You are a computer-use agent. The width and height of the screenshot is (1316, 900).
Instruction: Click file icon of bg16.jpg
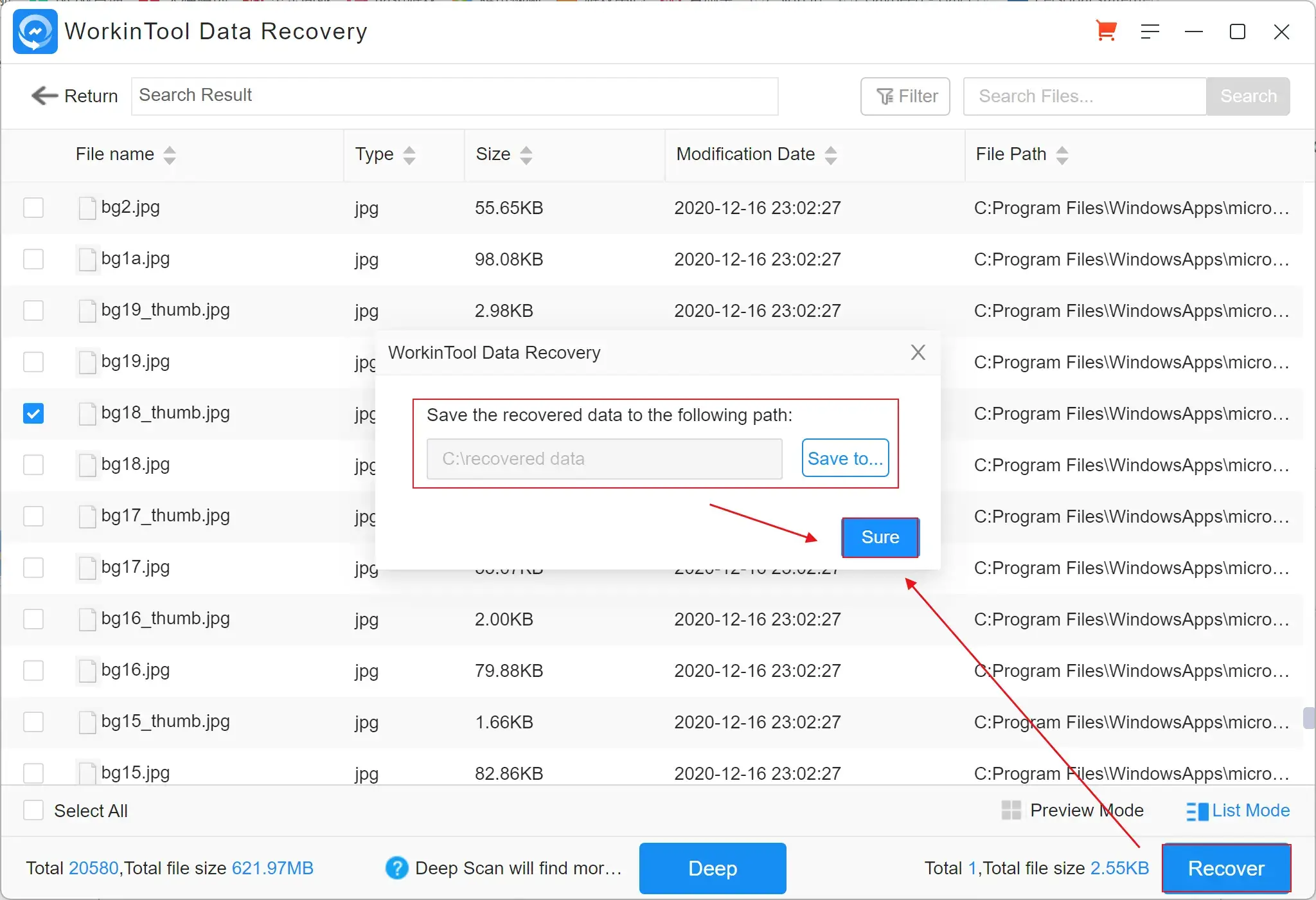(x=87, y=670)
